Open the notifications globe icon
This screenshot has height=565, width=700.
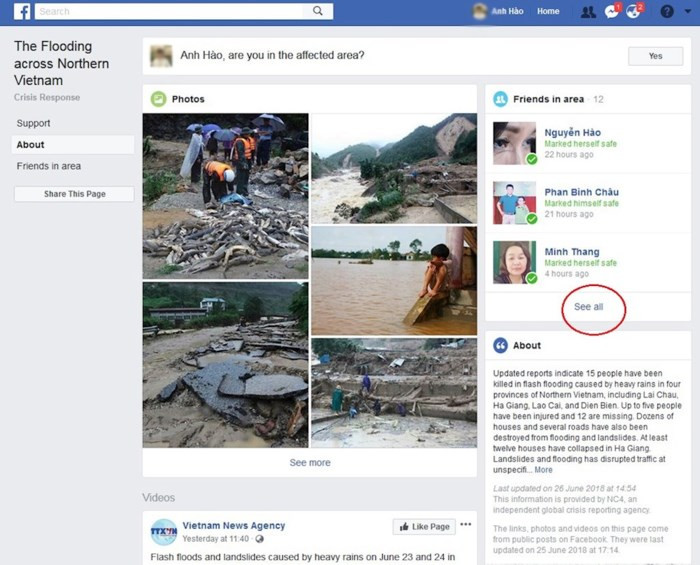click(x=634, y=12)
